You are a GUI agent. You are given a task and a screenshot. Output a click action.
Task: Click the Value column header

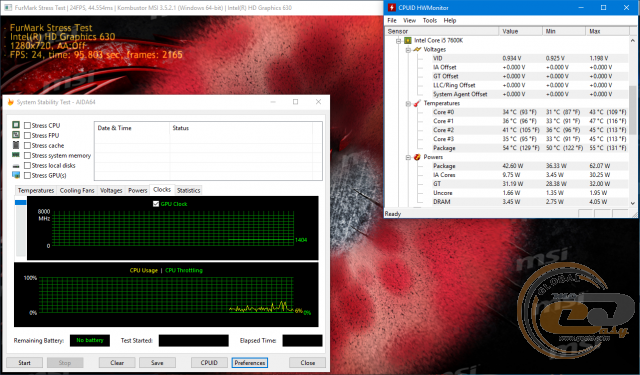point(520,31)
